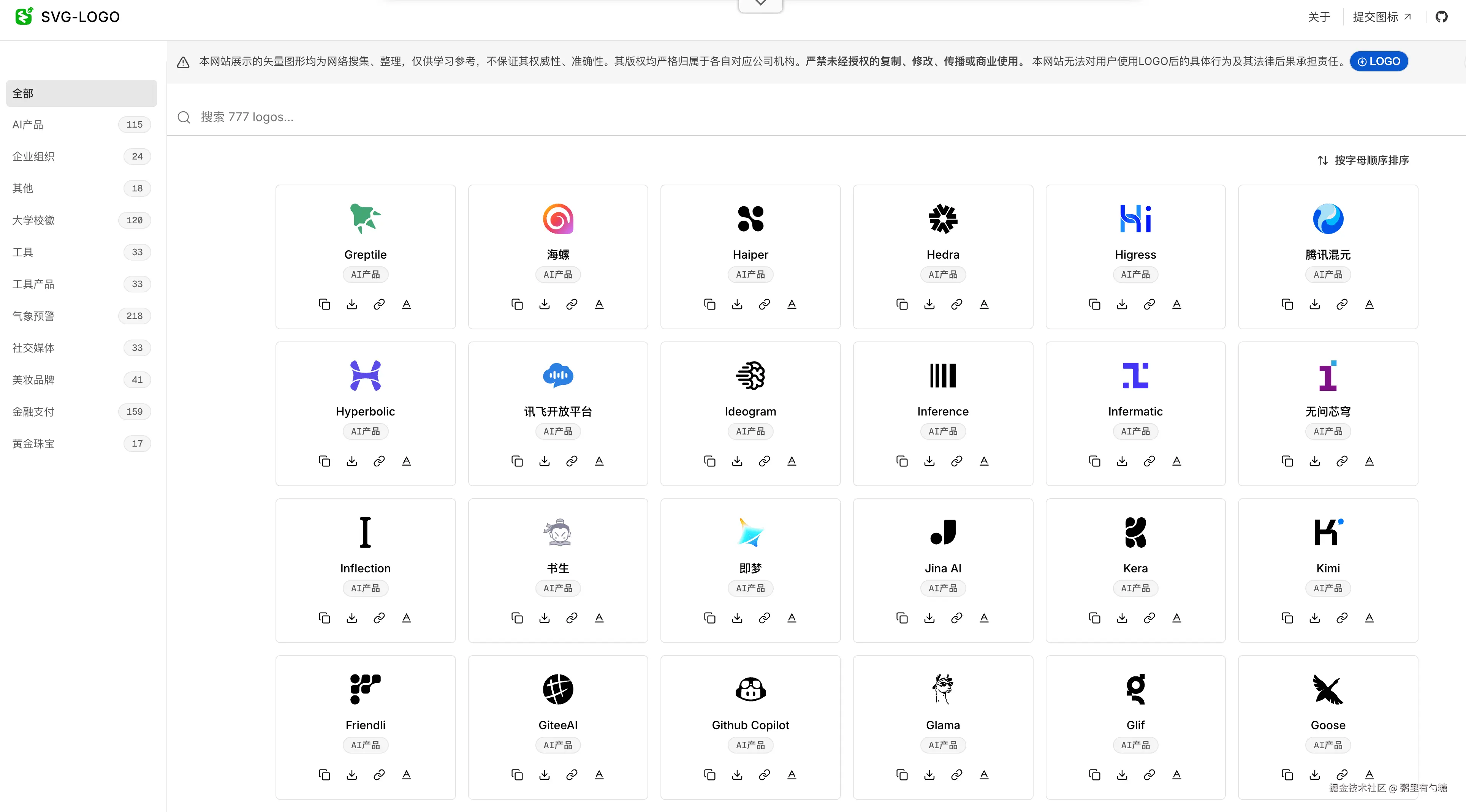The height and width of the screenshot is (812, 1466).
Task: Copy link for Kera logo
Action: tap(1149, 618)
